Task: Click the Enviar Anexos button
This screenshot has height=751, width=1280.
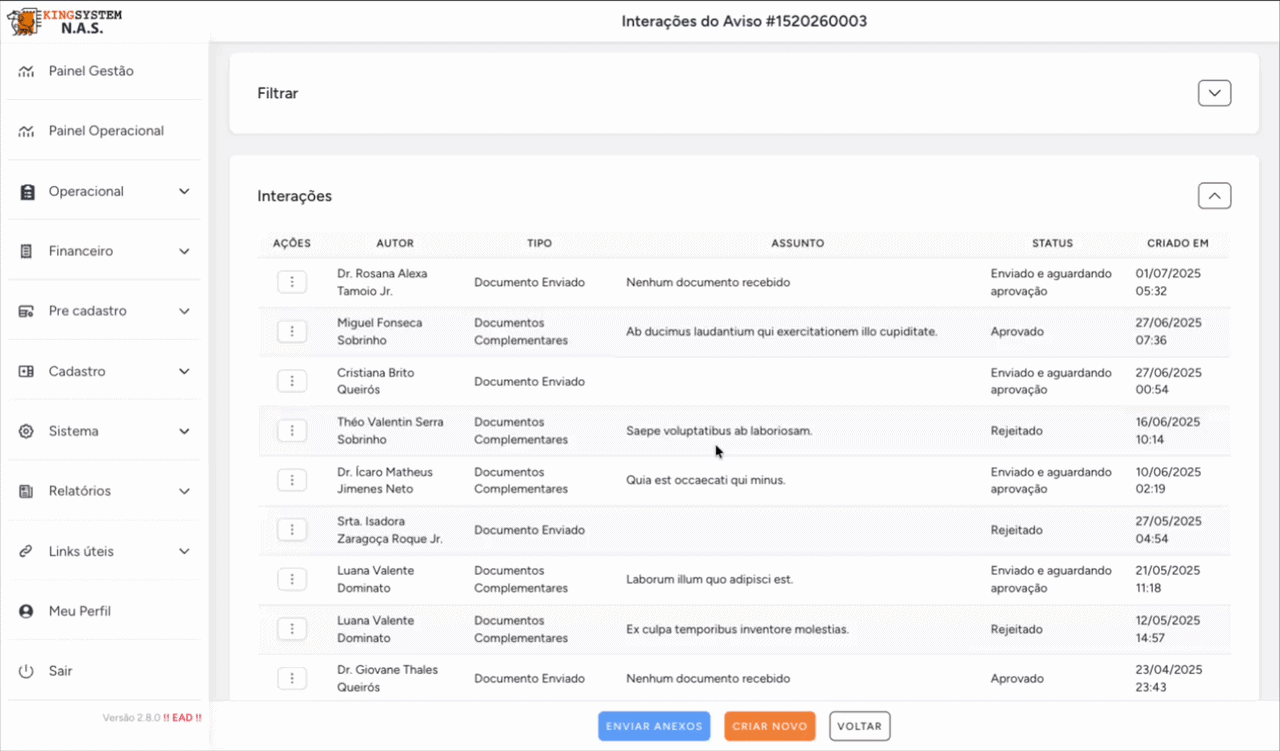Action: [654, 726]
